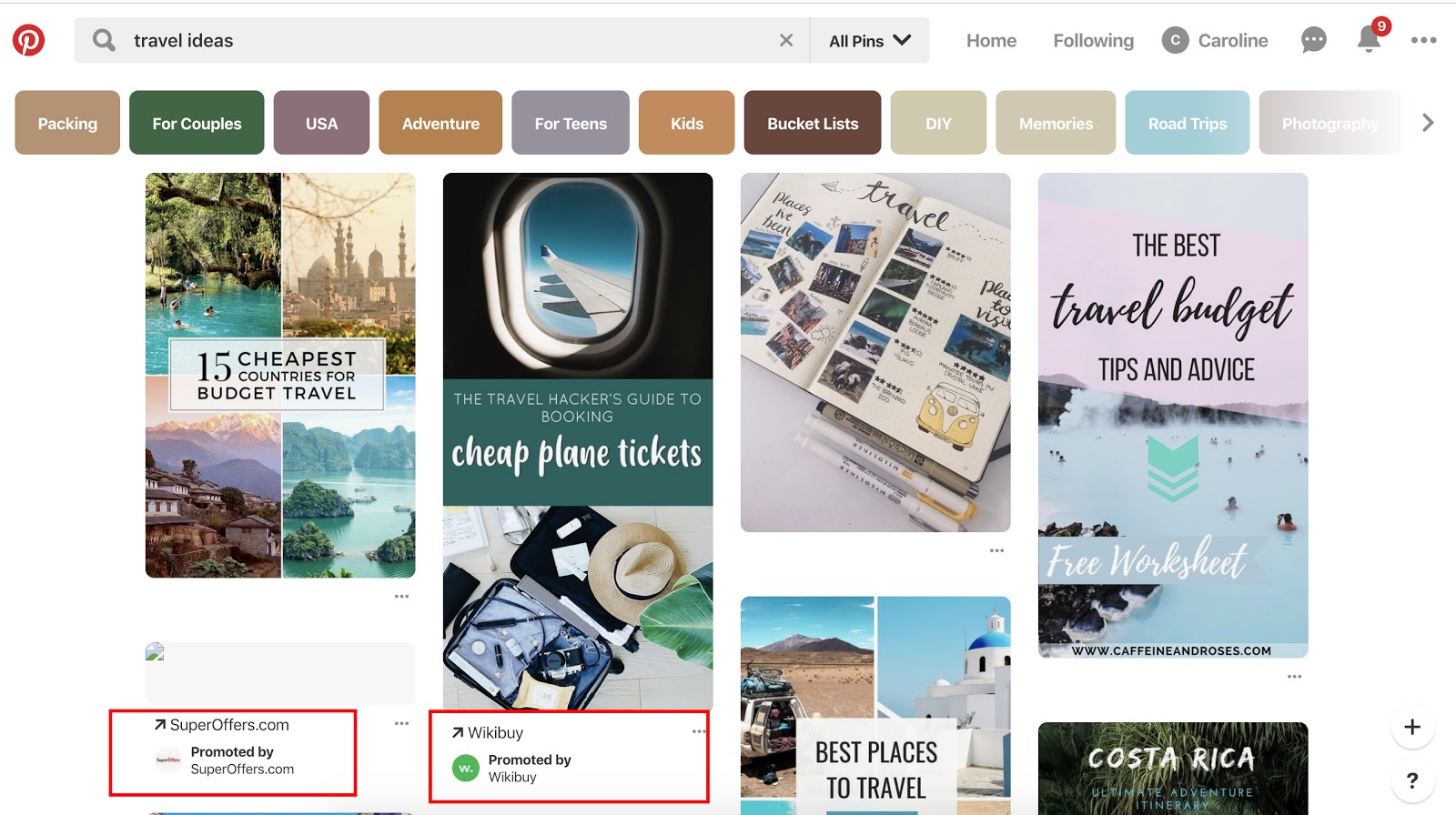Filter by Bucket Lists category
Viewport: 1456px width, 815px height.
click(813, 123)
